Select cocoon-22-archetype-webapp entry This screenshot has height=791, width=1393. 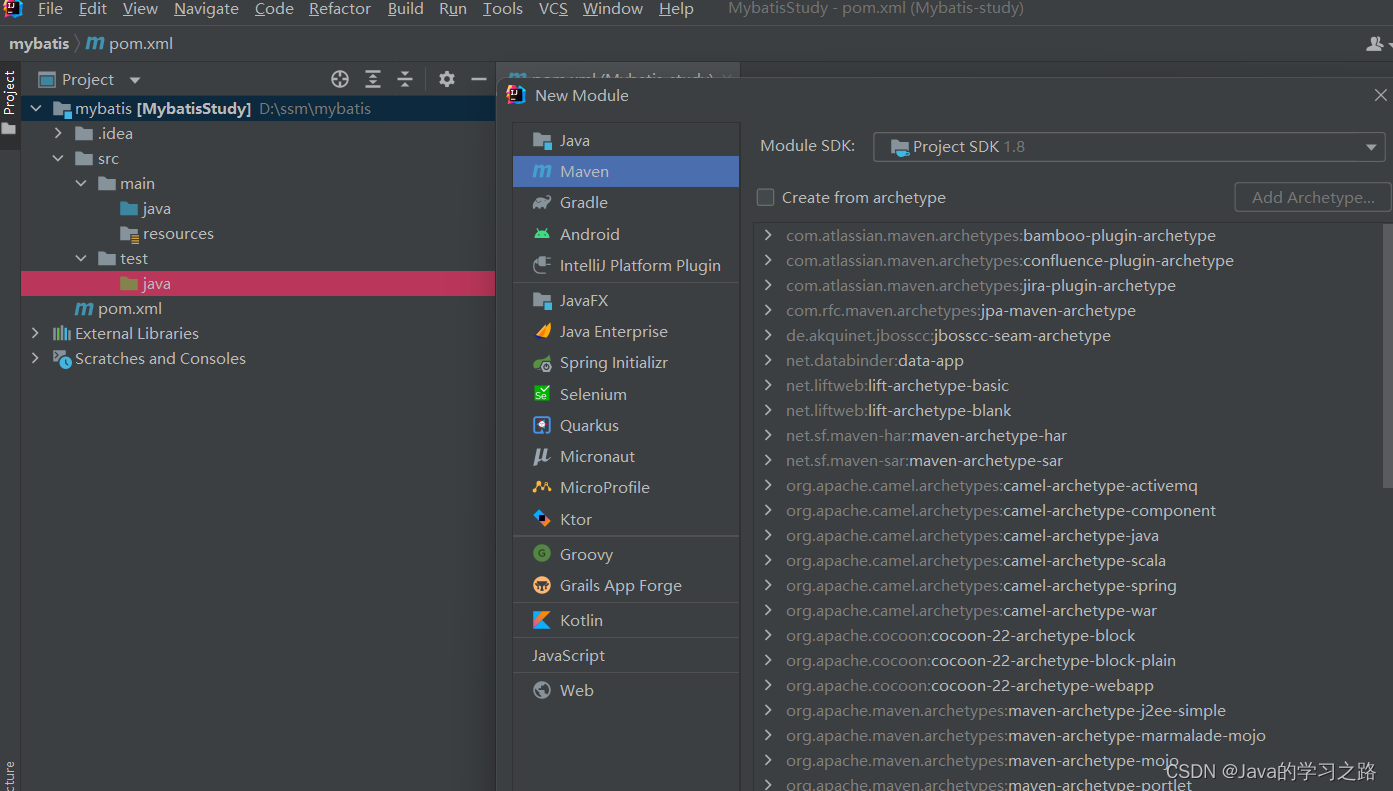970,685
